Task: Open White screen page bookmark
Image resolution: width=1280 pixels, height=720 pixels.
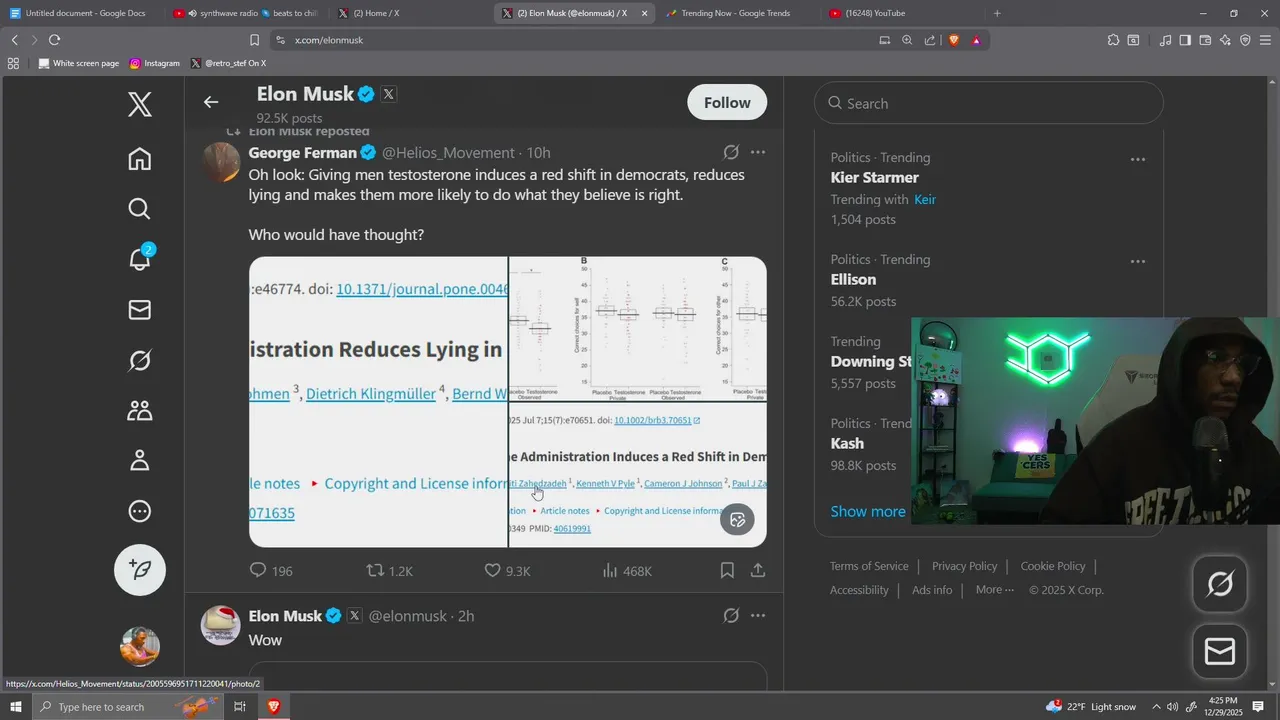Action: point(78,63)
